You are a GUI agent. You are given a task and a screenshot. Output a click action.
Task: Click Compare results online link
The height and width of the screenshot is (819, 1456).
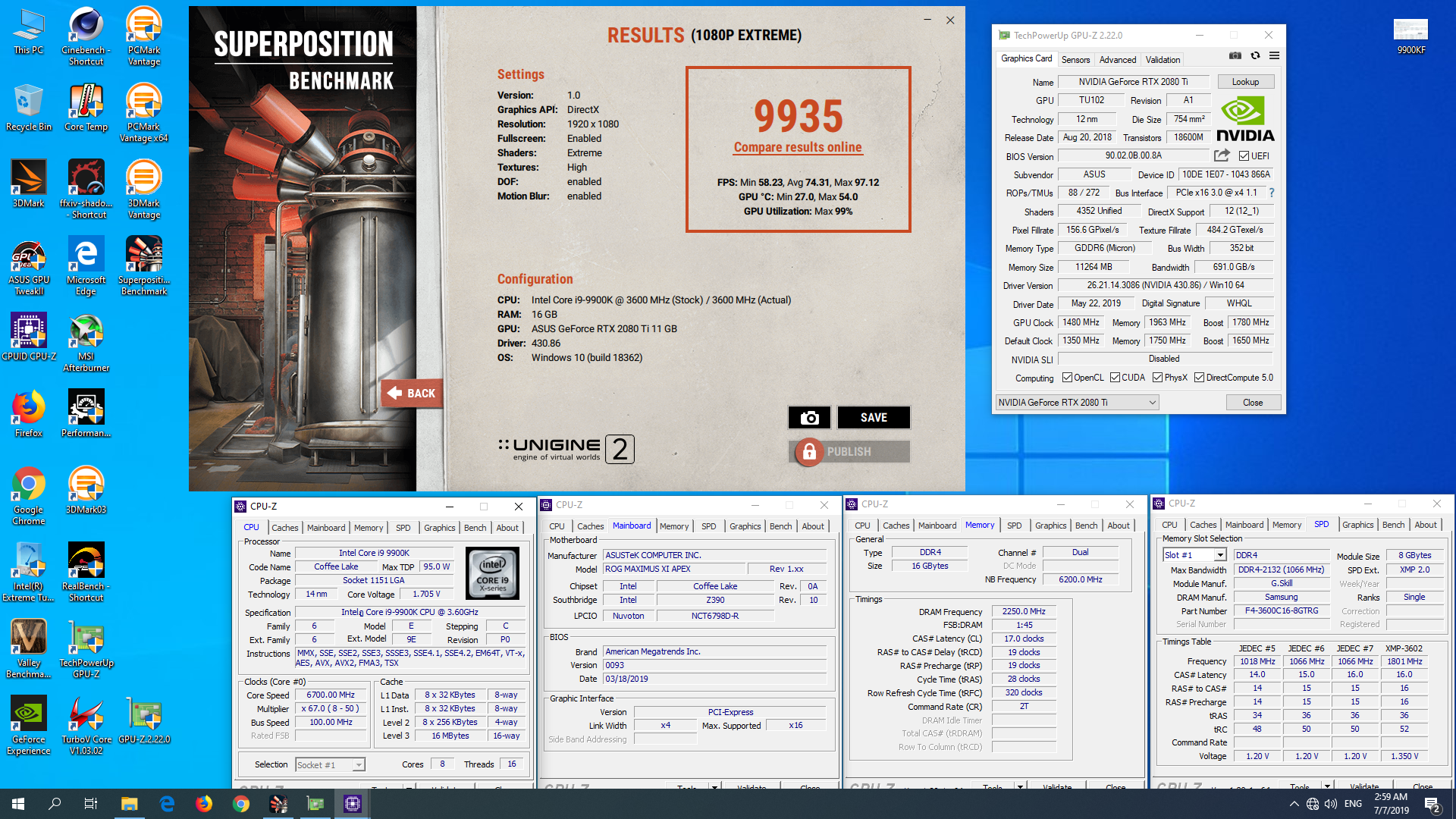[x=798, y=147]
